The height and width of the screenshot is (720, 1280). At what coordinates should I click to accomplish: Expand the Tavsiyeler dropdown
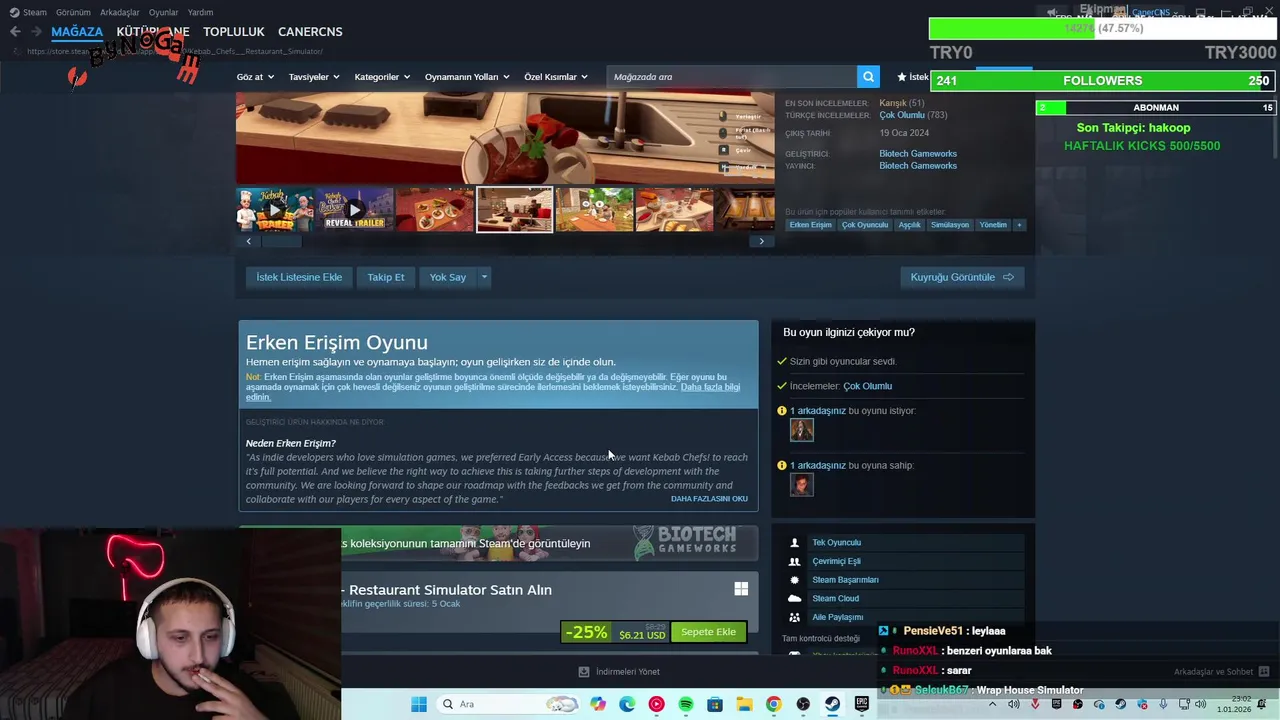(314, 77)
